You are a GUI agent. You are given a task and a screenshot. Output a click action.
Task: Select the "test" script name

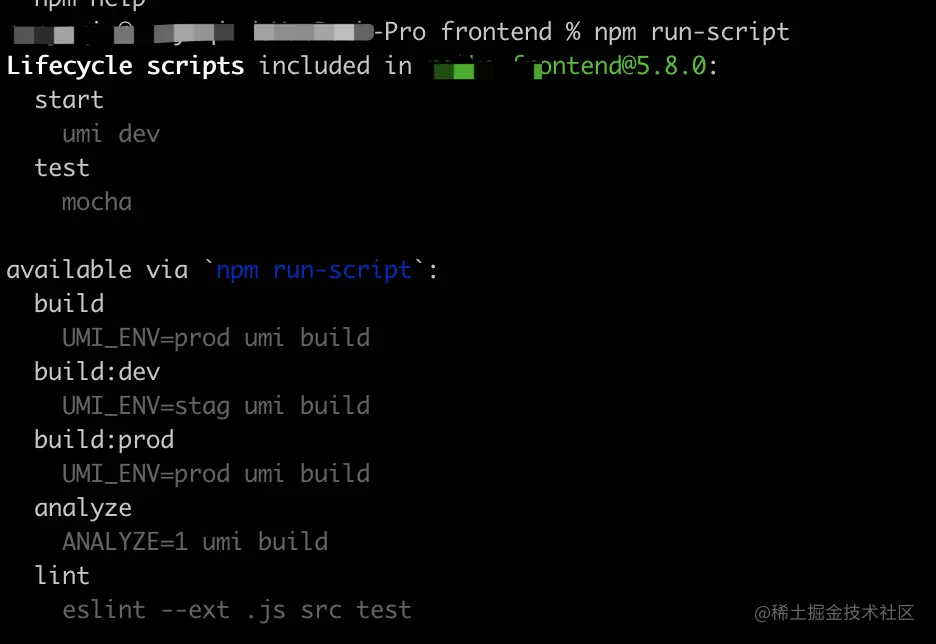pos(62,168)
